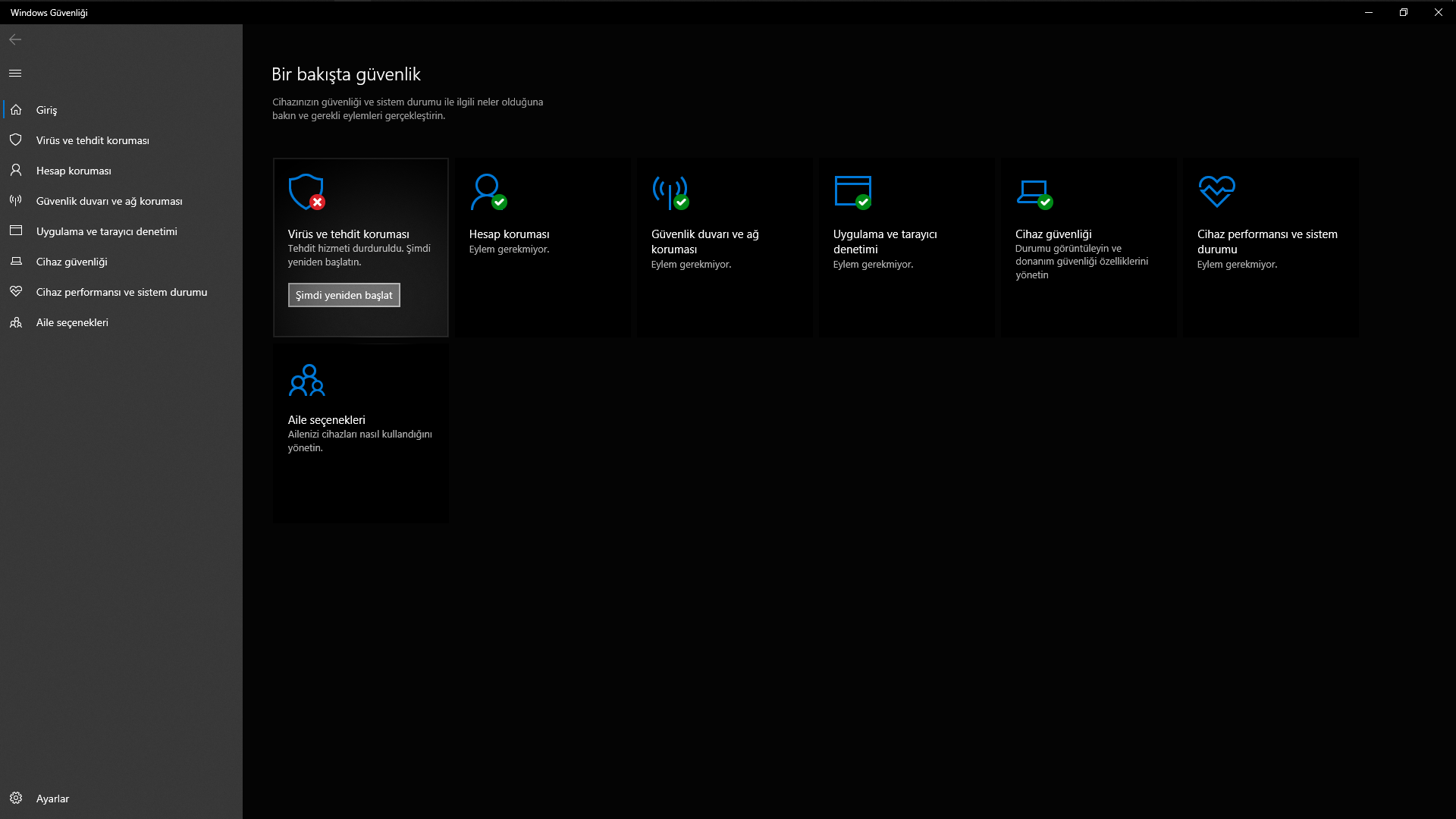The width and height of the screenshot is (1456, 819).
Task: Click the family icon beside Aile seçenekleri in sidebar
Action: [x=16, y=322]
